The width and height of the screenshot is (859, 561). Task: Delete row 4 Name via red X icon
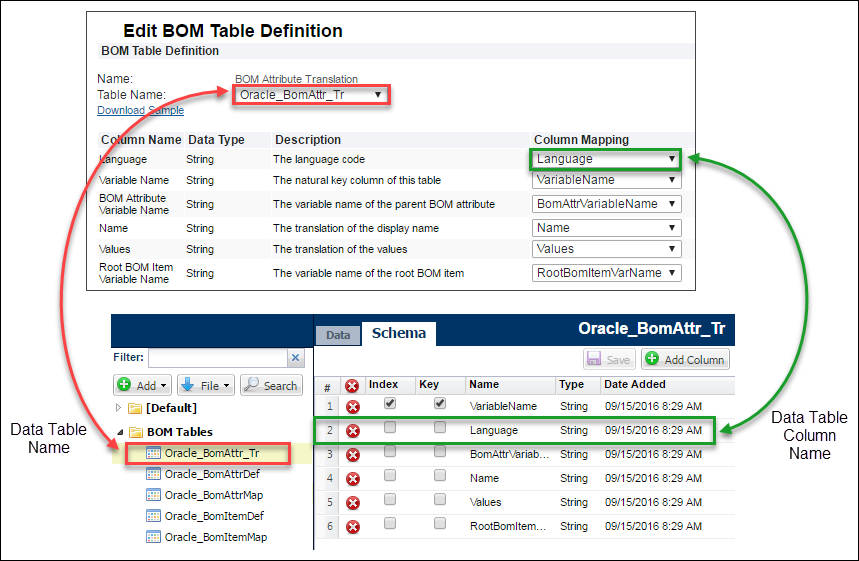coord(353,479)
